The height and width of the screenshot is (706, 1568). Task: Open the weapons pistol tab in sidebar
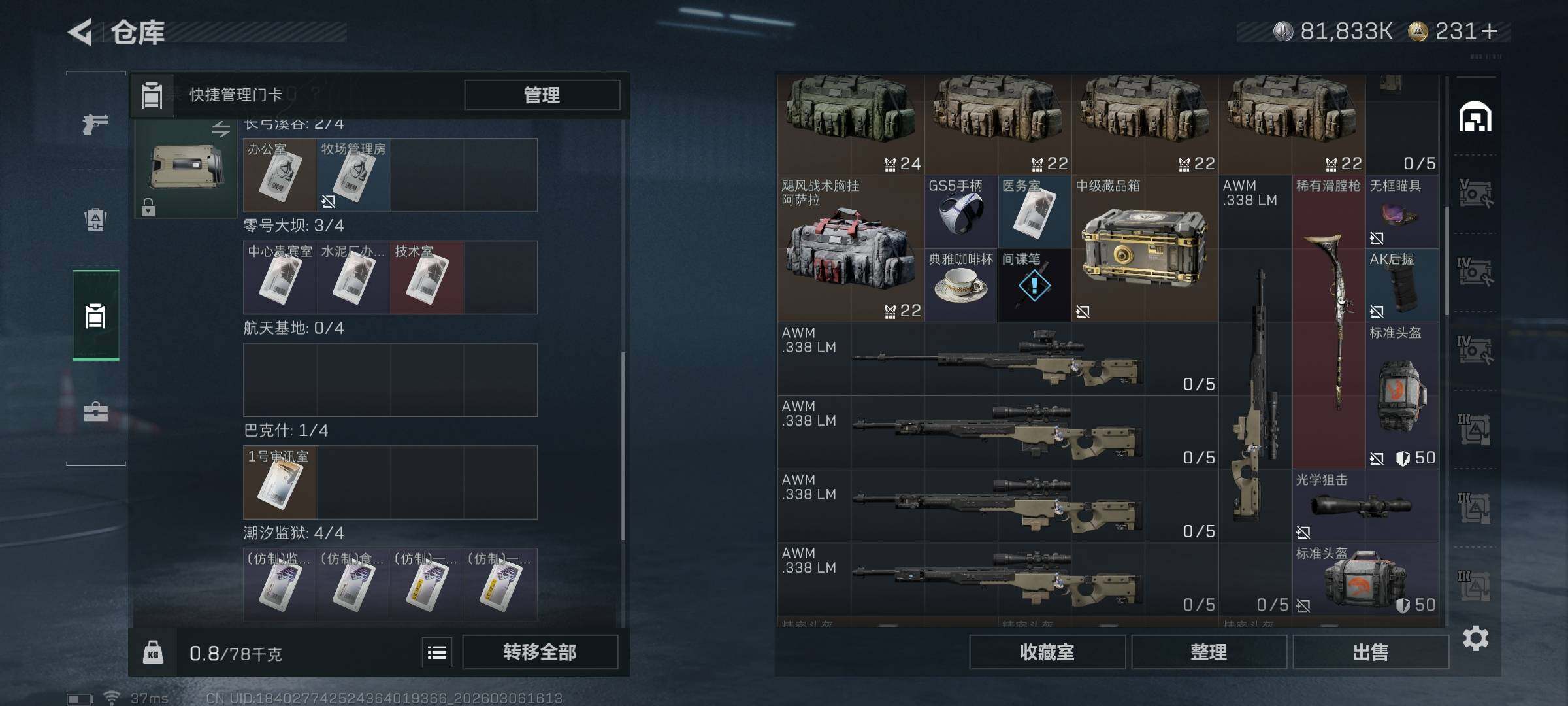(95, 124)
